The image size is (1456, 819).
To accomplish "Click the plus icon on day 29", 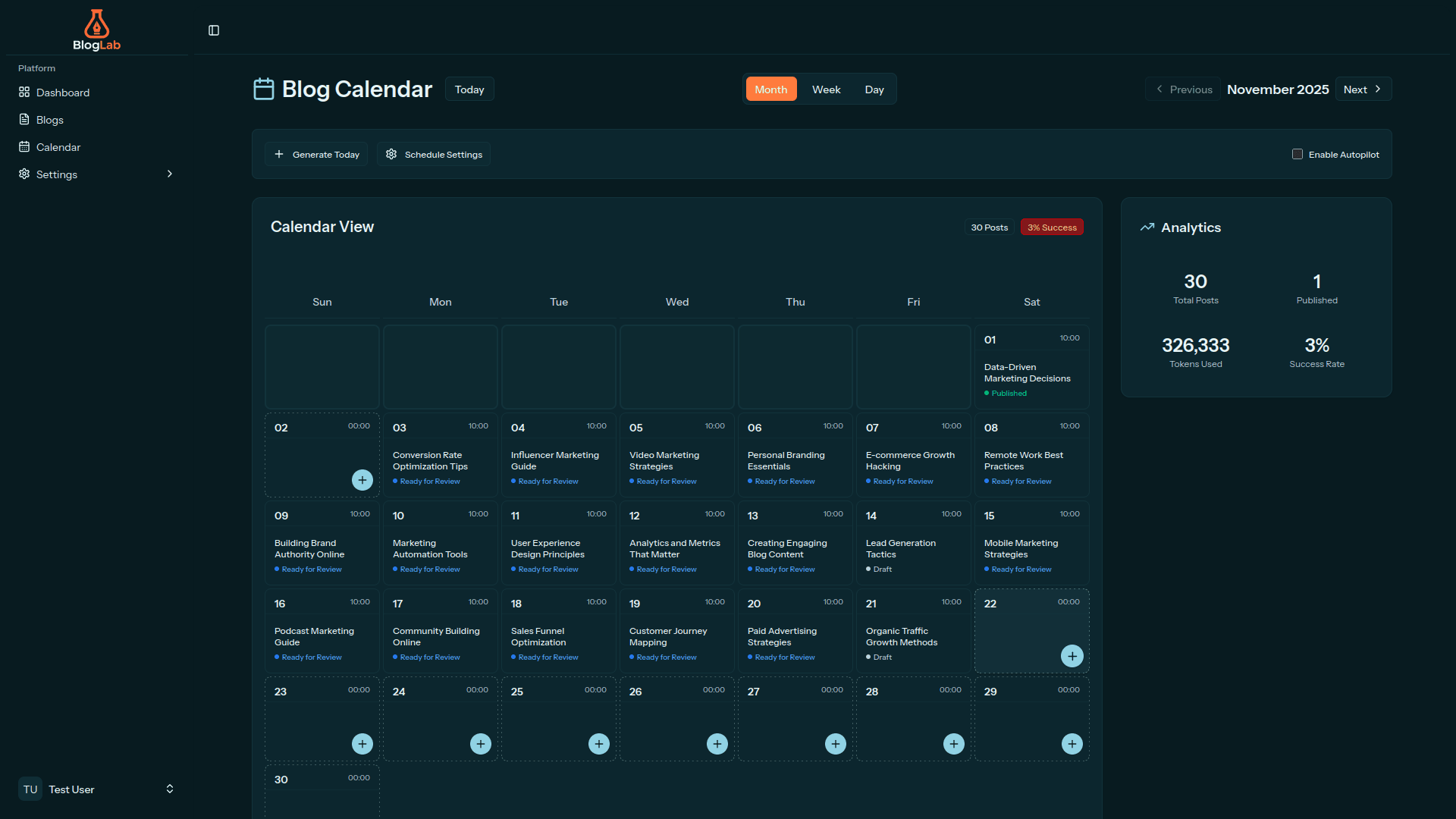I will point(1072,744).
